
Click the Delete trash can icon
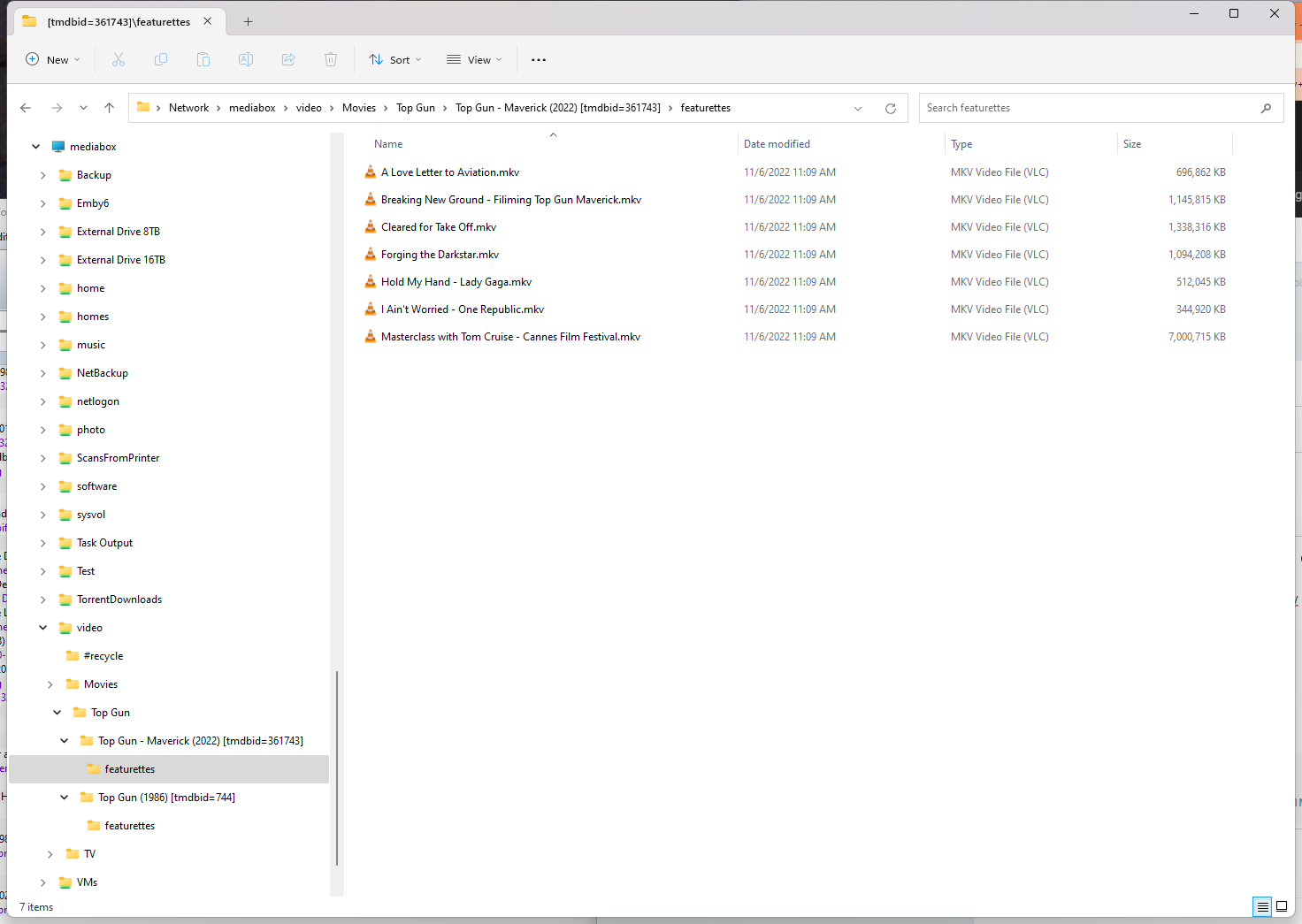331,59
